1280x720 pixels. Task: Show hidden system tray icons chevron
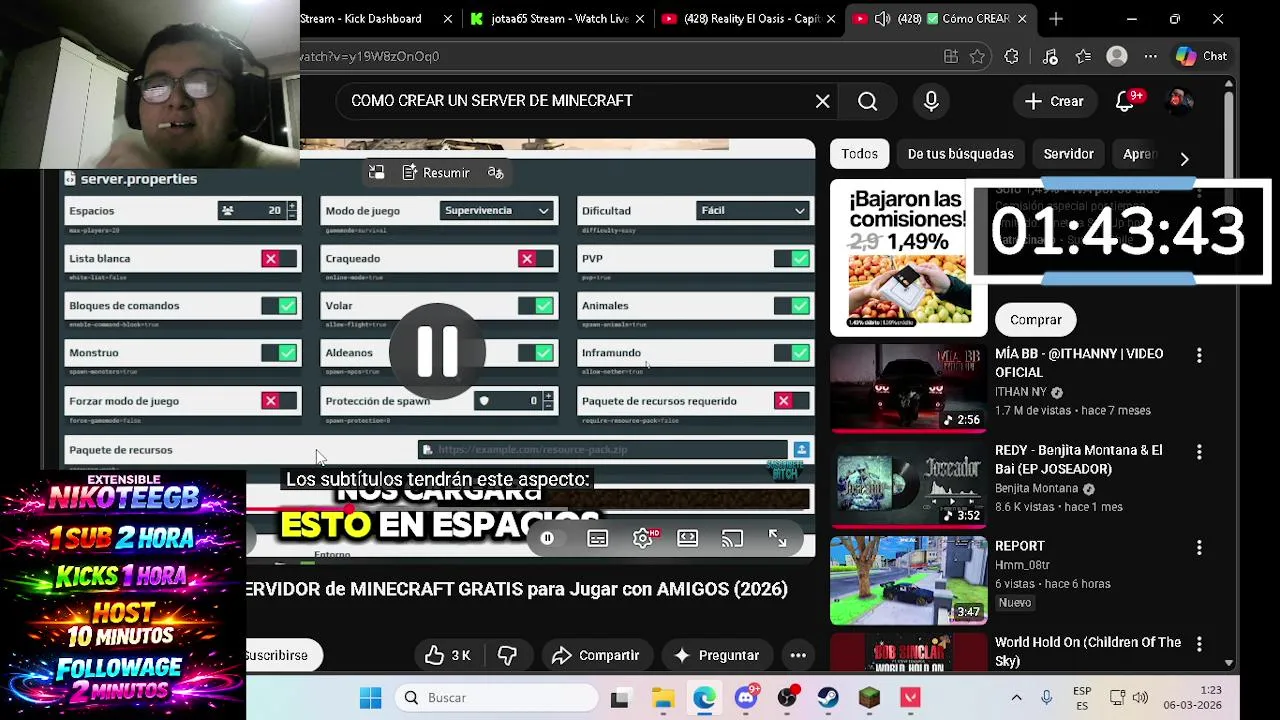click(1016, 698)
